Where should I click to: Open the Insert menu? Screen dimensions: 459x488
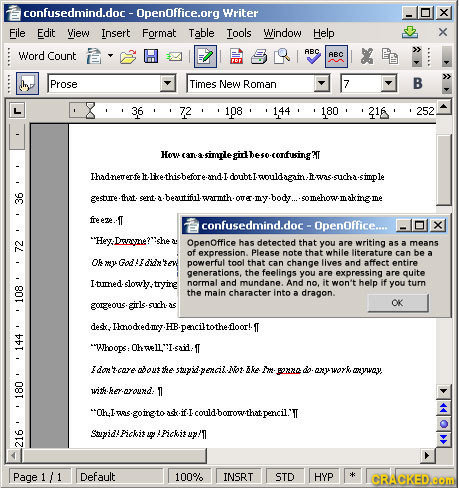click(x=116, y=33)
